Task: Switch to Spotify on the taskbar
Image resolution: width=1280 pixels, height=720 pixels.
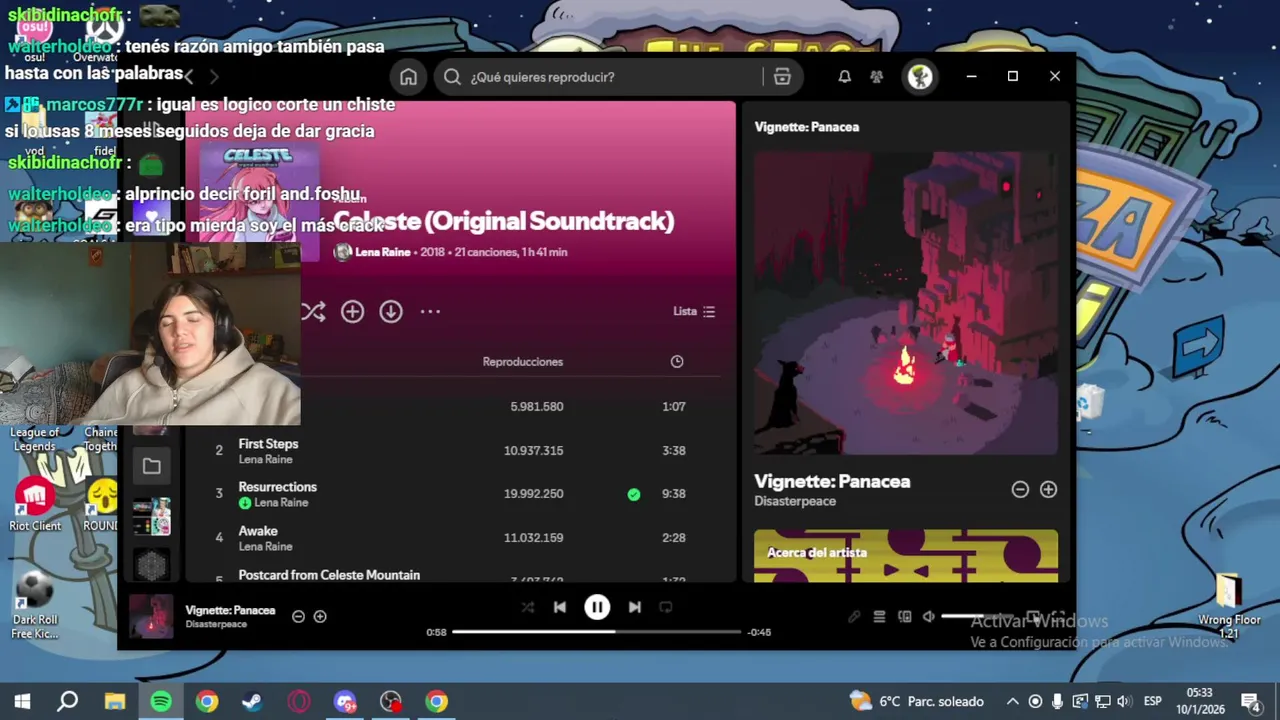Action: coord(161,701)
